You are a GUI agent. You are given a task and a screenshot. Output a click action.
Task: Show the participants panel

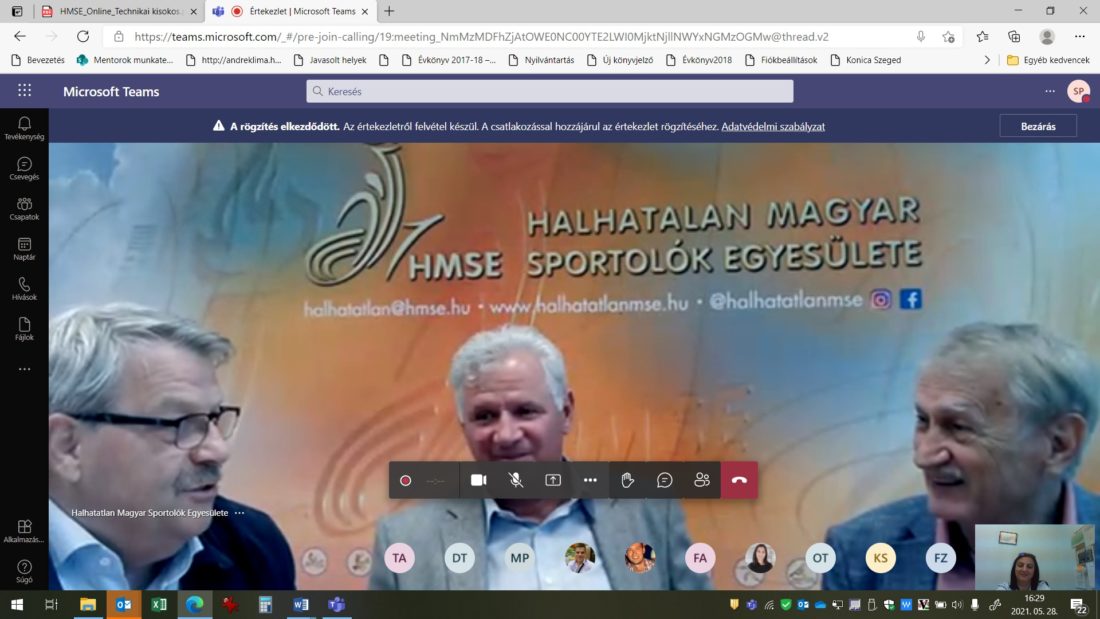click(x=702, y=480)
